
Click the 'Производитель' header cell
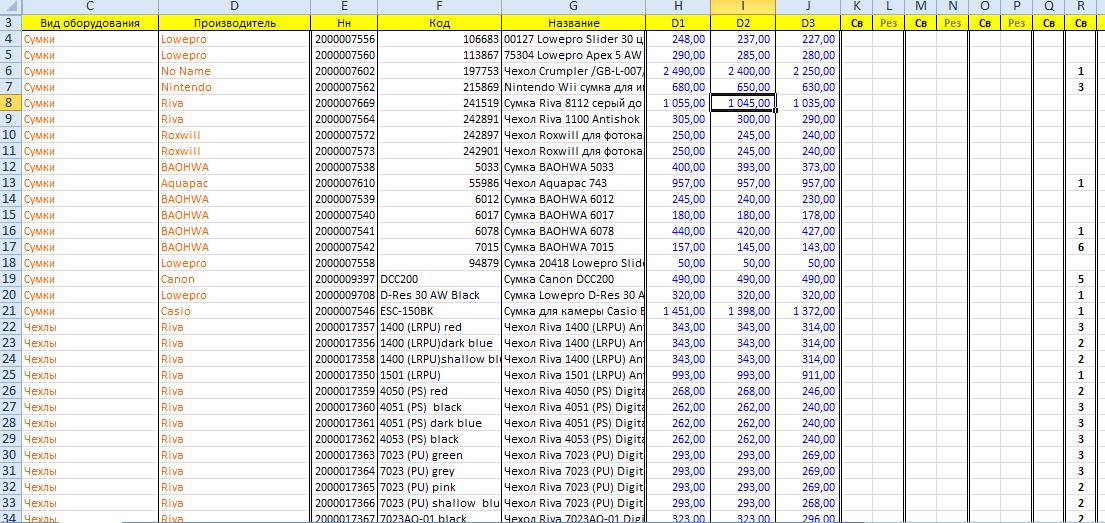tap(234, 23)
